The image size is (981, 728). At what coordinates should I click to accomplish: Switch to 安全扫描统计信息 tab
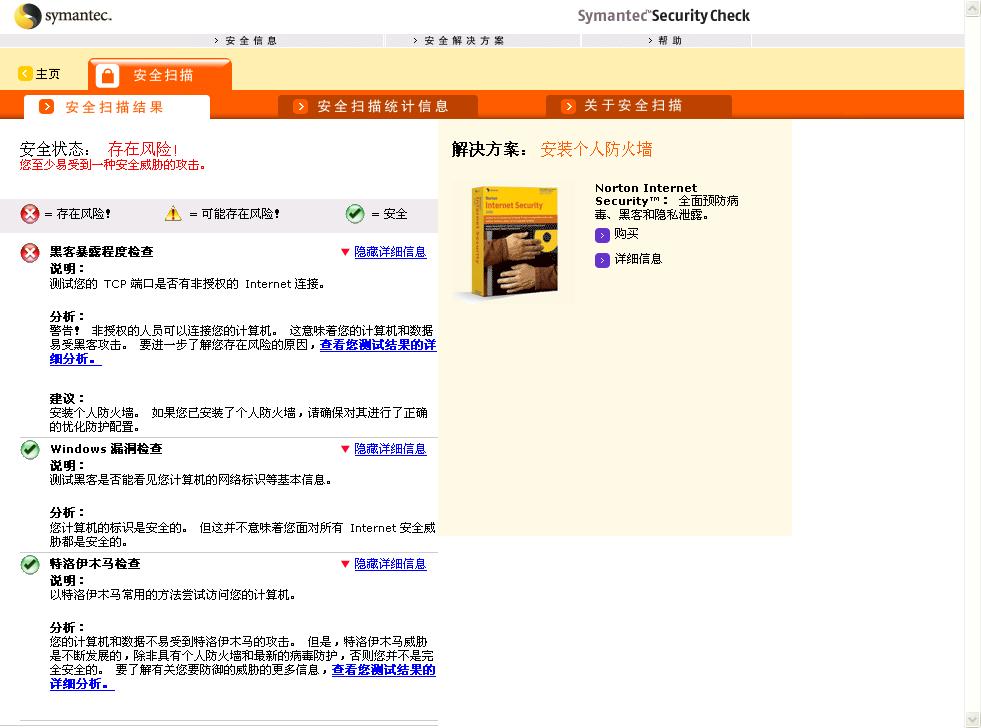coord(378,106)
